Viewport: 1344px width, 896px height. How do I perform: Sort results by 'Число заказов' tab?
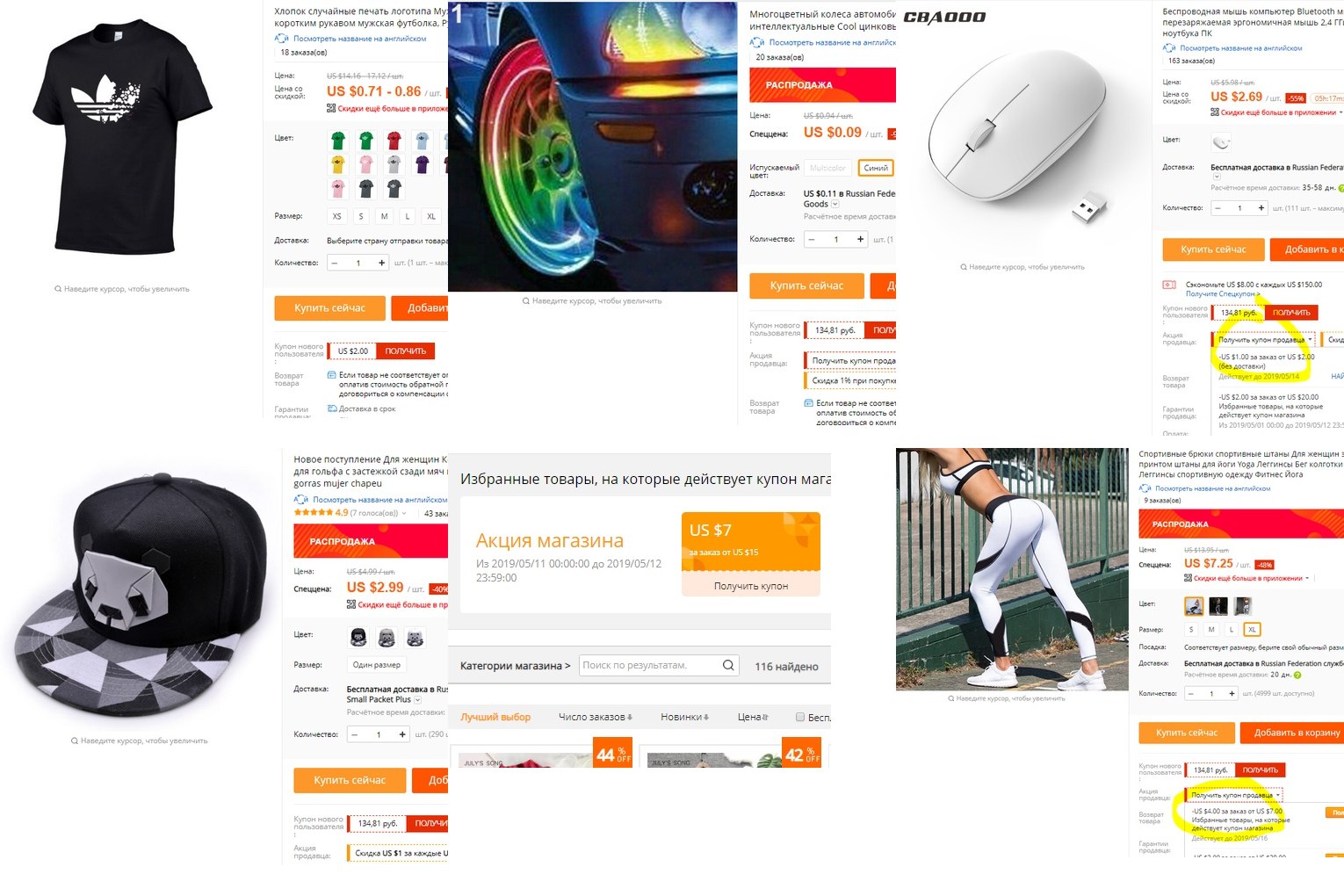tap(595, 717)
